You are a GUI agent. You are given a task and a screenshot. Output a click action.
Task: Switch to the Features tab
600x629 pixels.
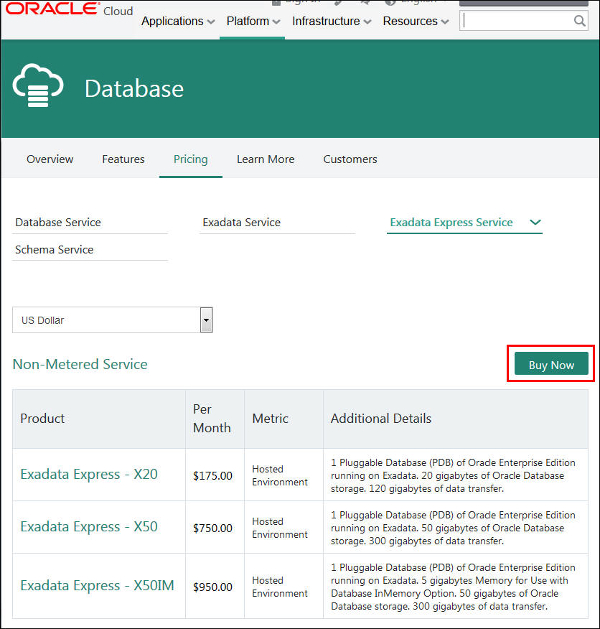[123, 159]
